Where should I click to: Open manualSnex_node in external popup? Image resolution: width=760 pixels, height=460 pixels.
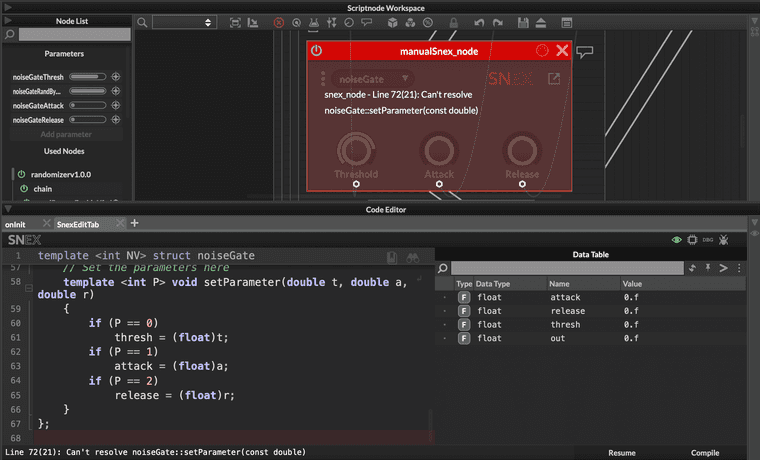click(553, 79)
